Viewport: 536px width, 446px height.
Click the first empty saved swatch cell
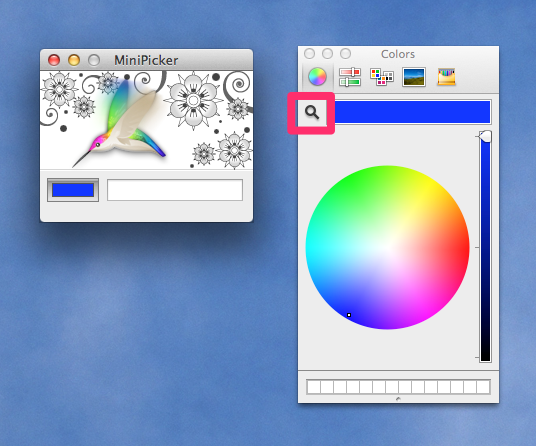(x=313, y=387)
